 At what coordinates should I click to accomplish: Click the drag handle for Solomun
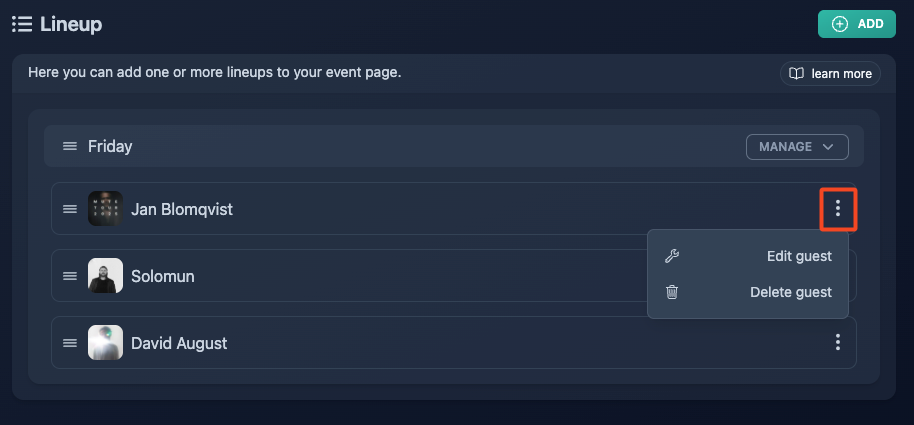click(70, 276)
